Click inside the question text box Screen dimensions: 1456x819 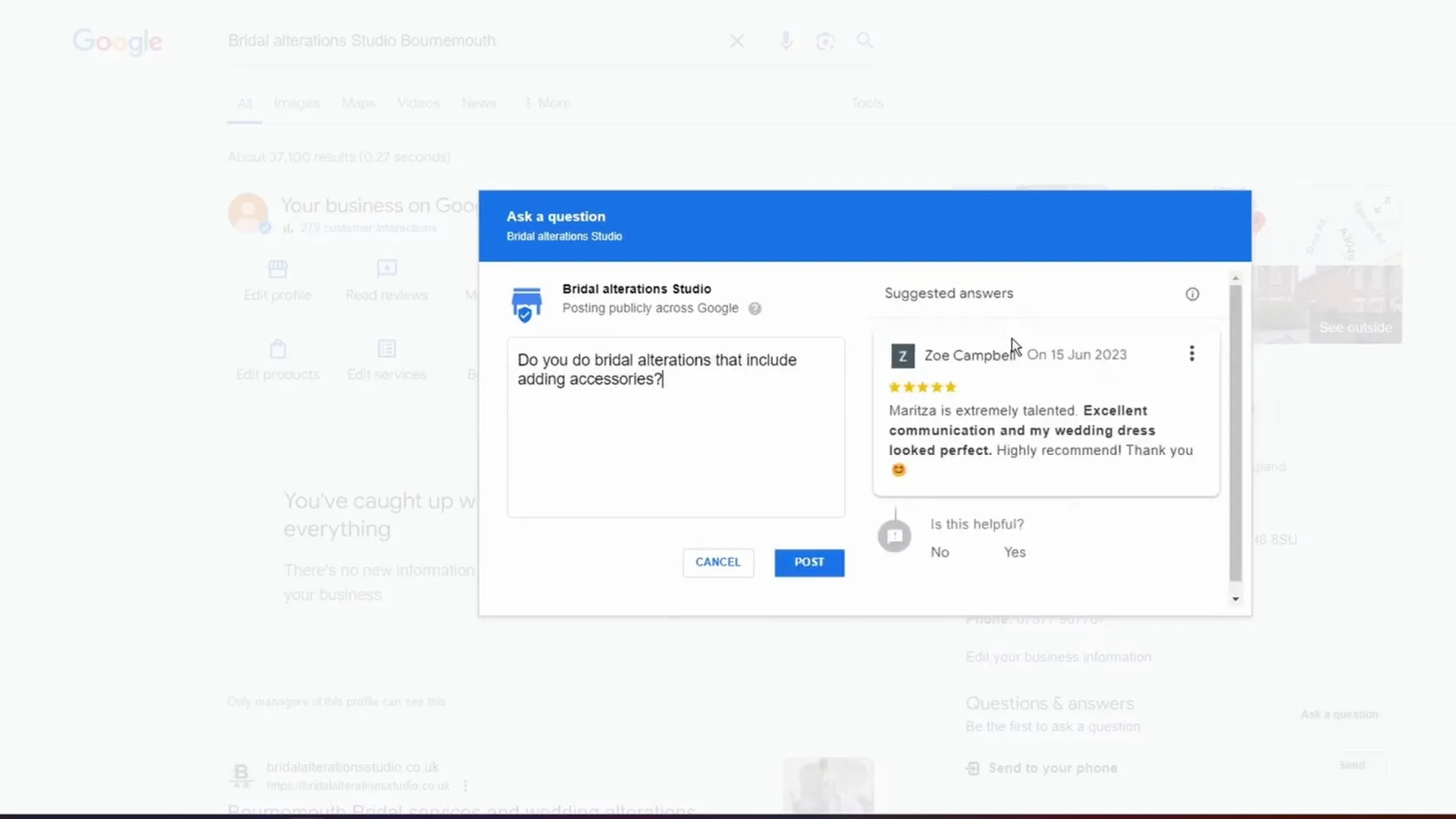pyautogui.click(x=676, y=427)
